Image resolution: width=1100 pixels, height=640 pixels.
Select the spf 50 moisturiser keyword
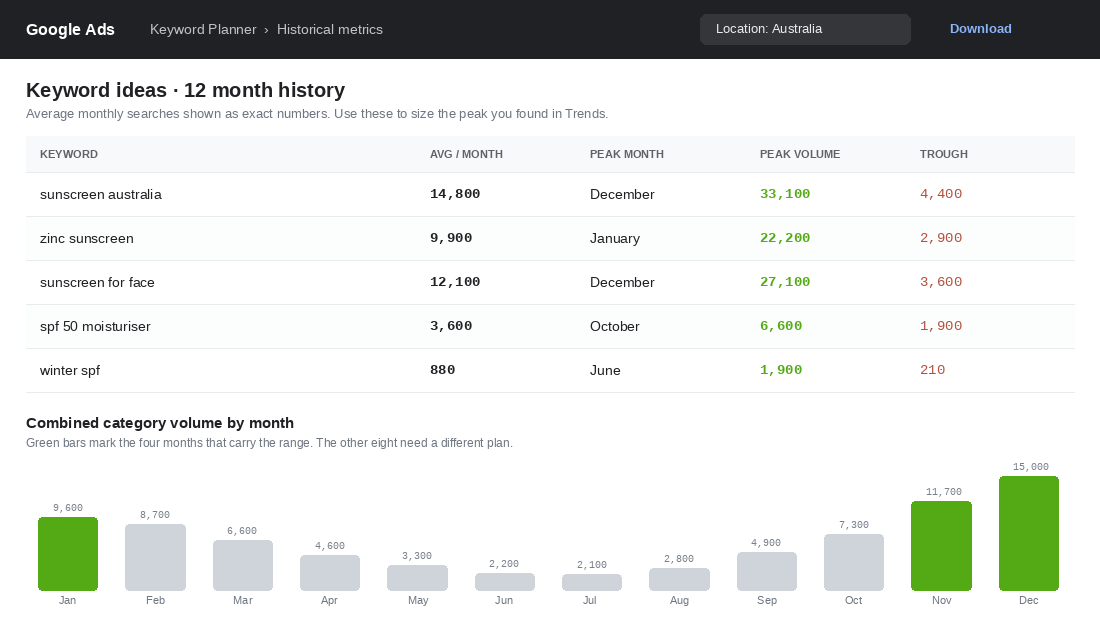pyautogui.click(x=95, y=326)
